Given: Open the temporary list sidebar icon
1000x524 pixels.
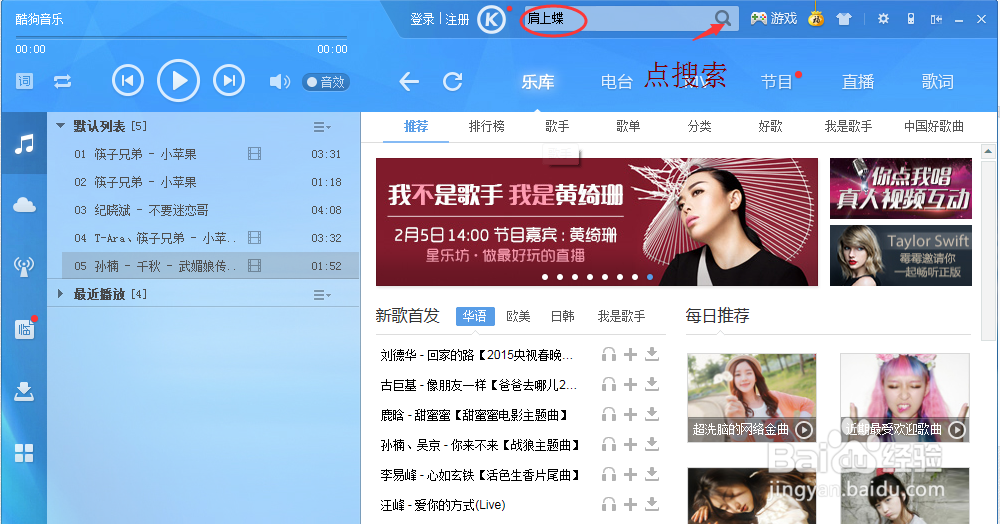Looking at the screenshot, I should pos(24,329).
